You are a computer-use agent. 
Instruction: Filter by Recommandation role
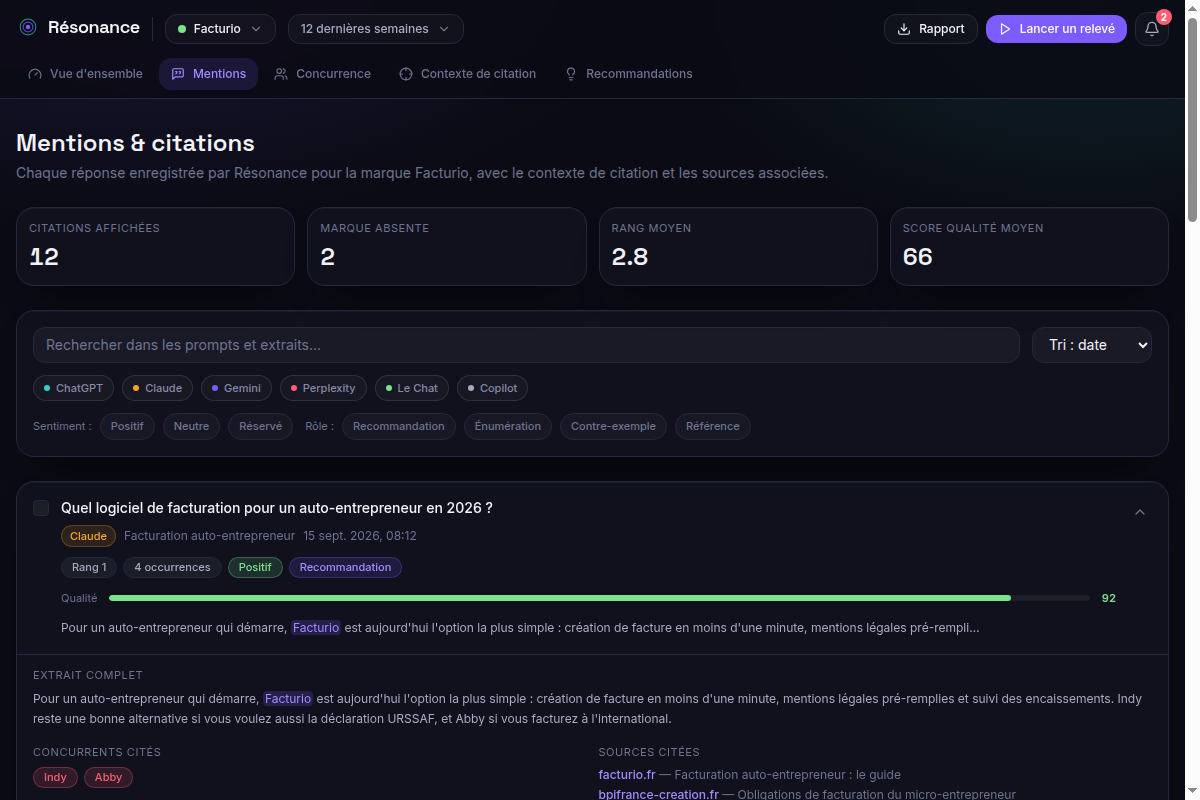pyautogui.click(x=399, y=426)
